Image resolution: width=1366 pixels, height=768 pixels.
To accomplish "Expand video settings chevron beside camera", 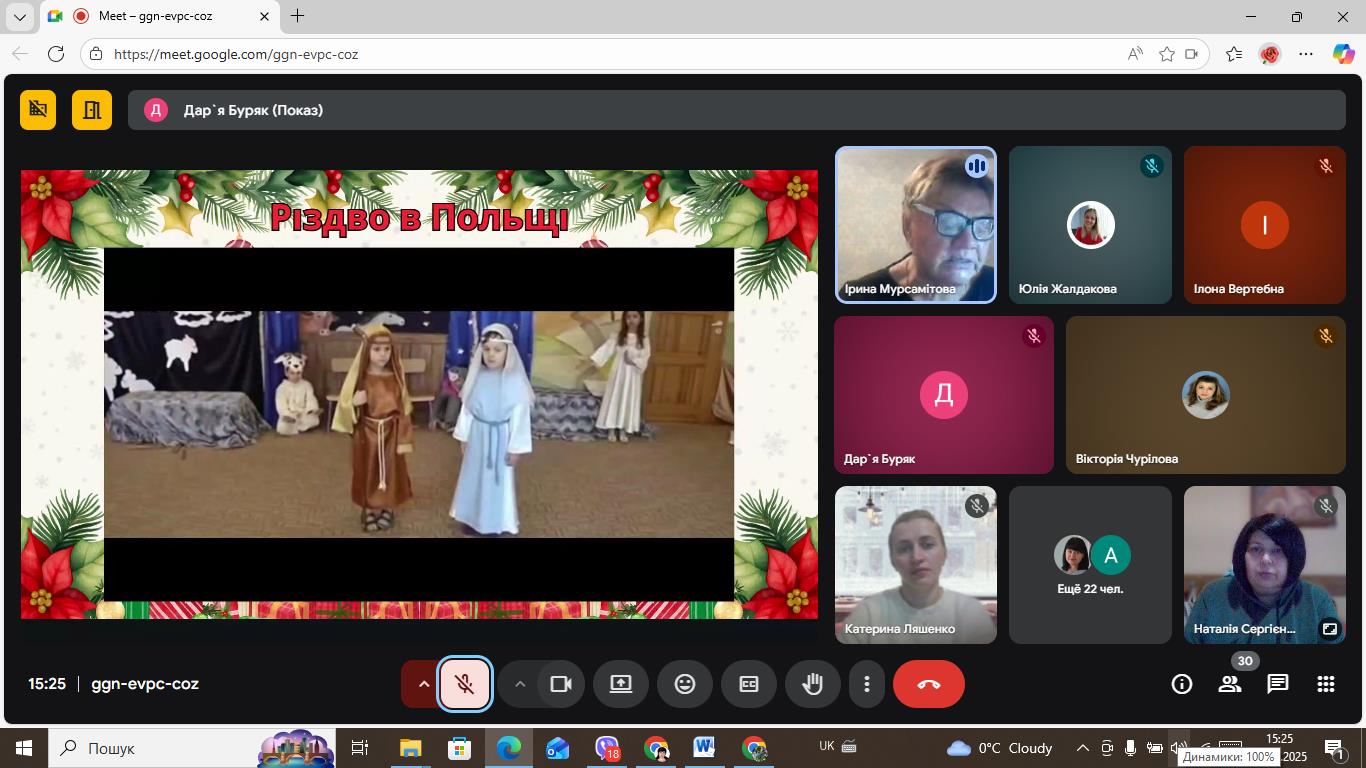I will tap(519, 684).
